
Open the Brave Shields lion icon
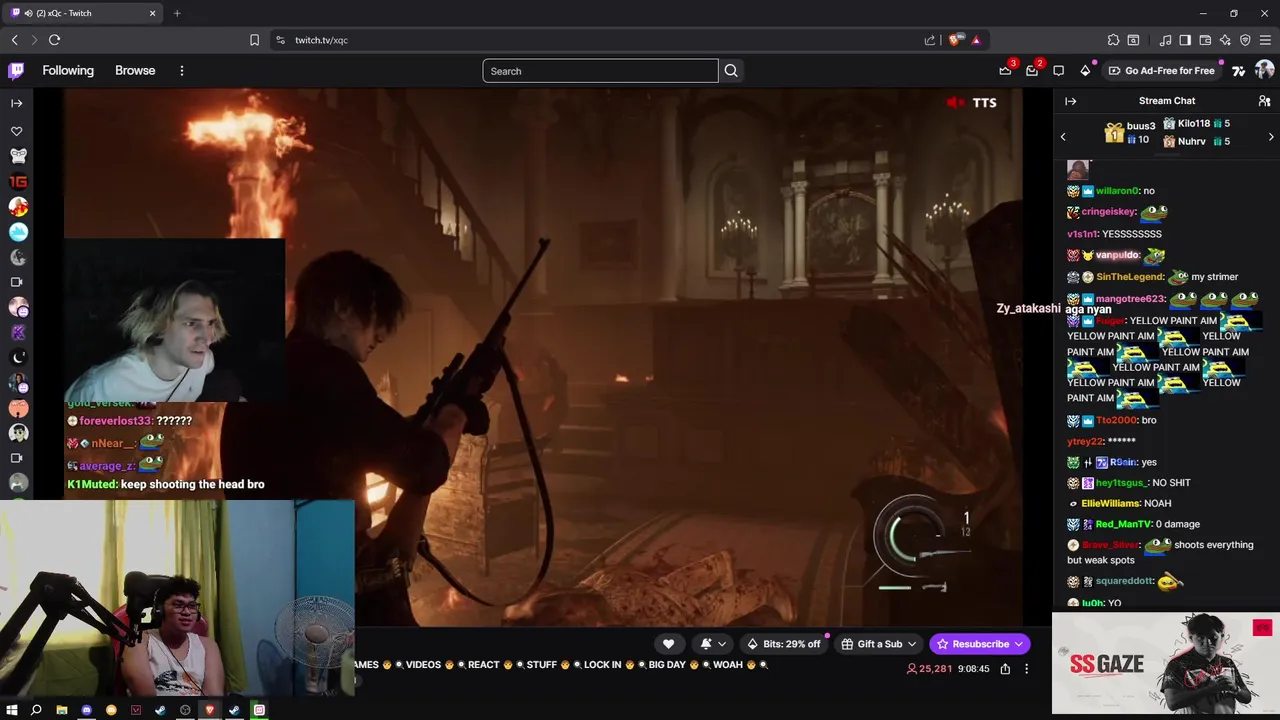pos(955,40)
